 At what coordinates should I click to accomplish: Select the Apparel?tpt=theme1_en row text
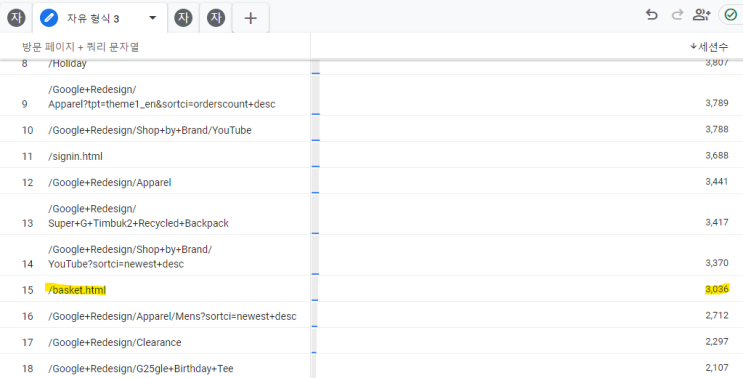(162, 97)
